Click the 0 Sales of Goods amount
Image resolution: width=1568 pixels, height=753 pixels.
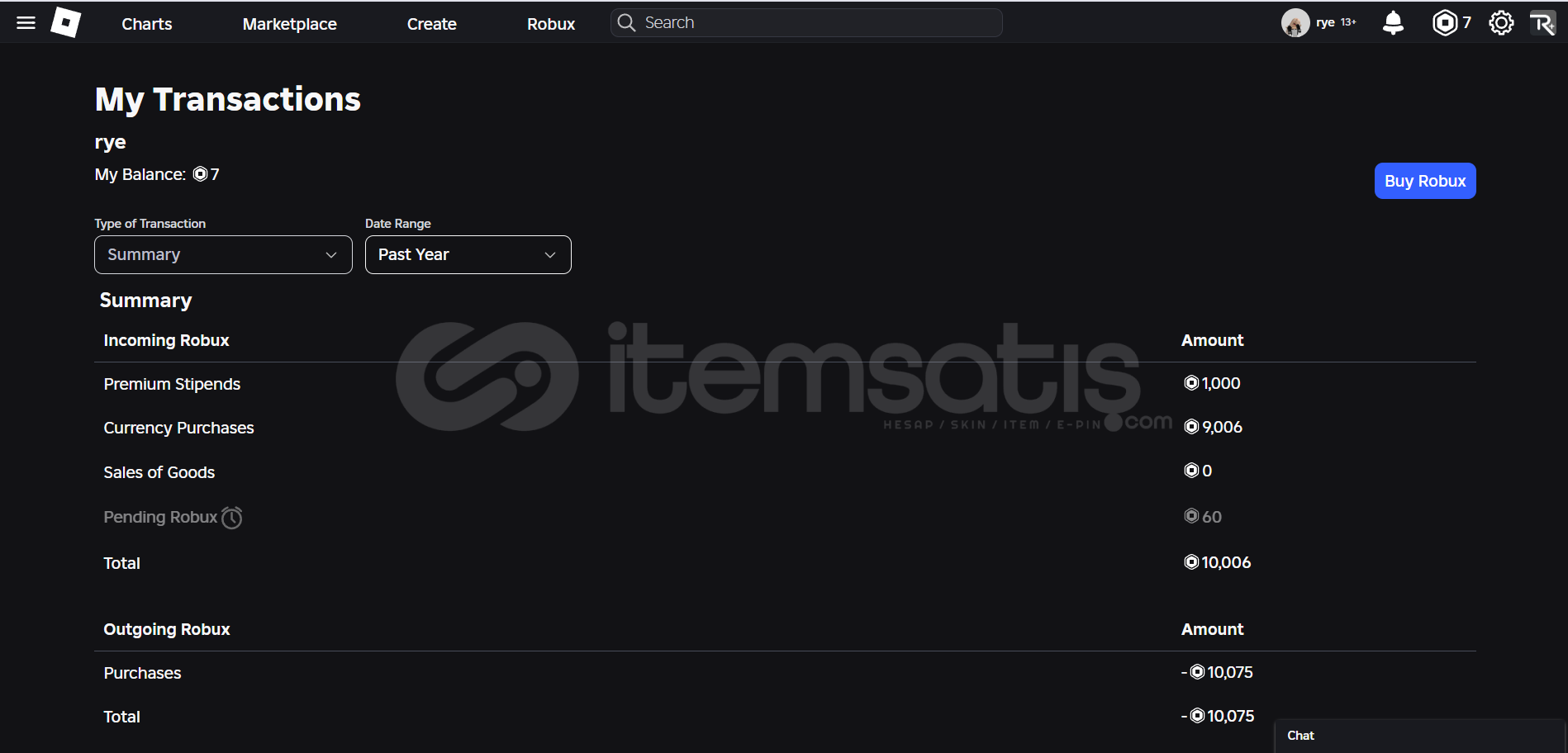tap(1198, 471)
